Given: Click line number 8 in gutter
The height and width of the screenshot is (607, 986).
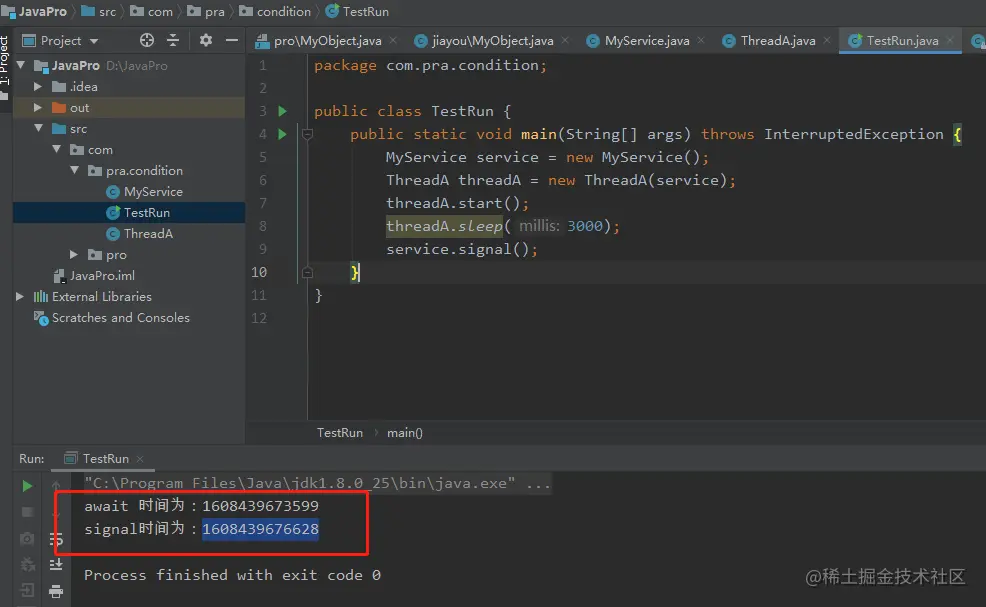Looking at the screenshot, I should [262, 226].
